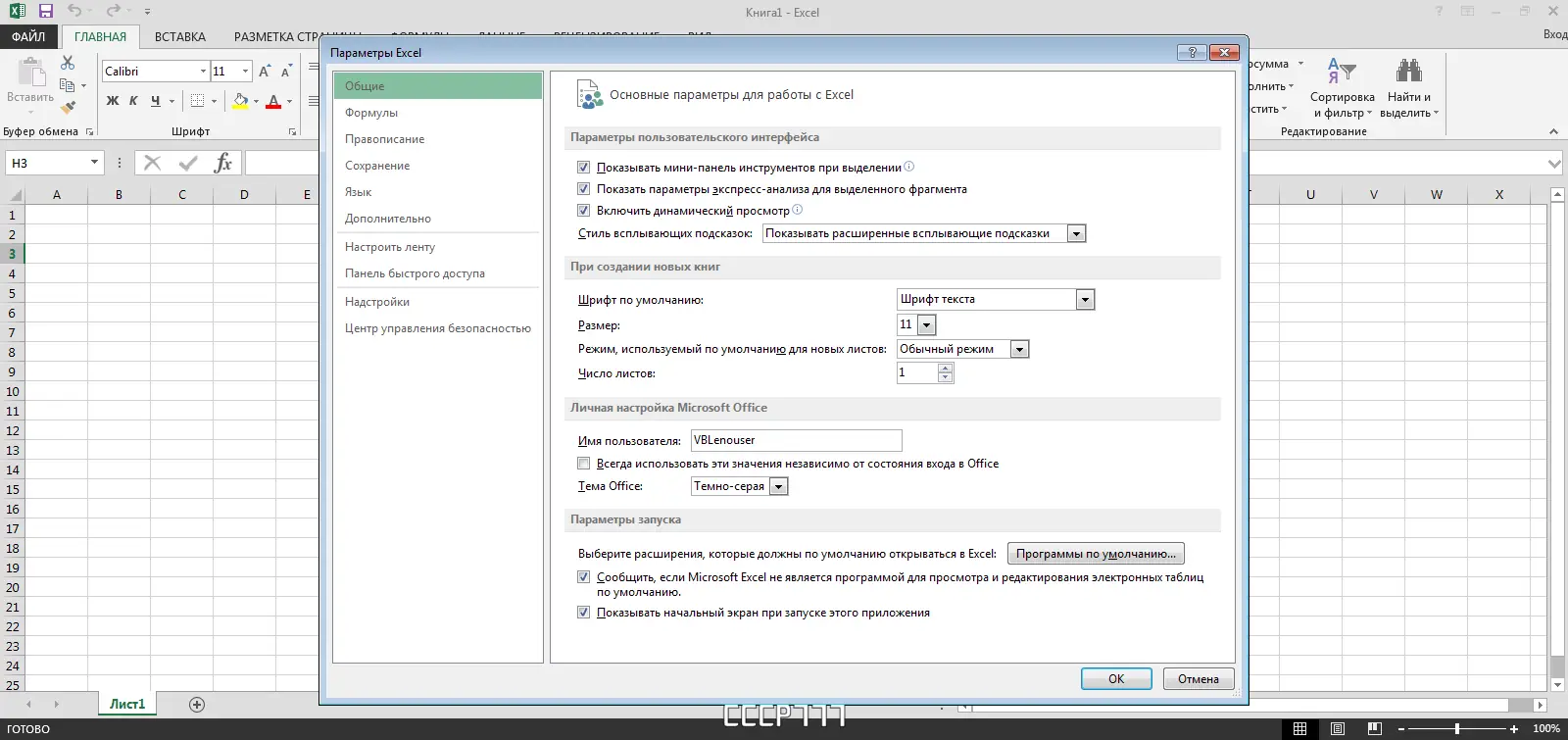Toggle 'Сообщить, если Microsoft Excel не является программой' checkbox

pyautogui.click(x=584, y=577)
